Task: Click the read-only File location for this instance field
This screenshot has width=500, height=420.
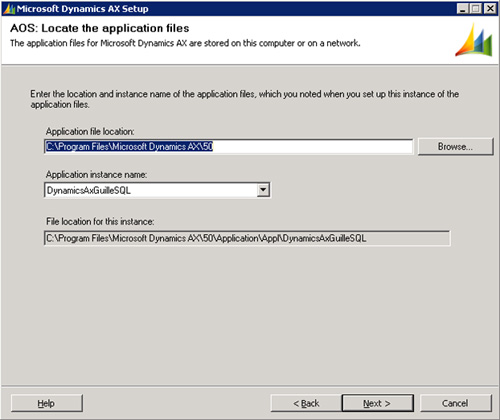Action: click(x=247, y=238)
